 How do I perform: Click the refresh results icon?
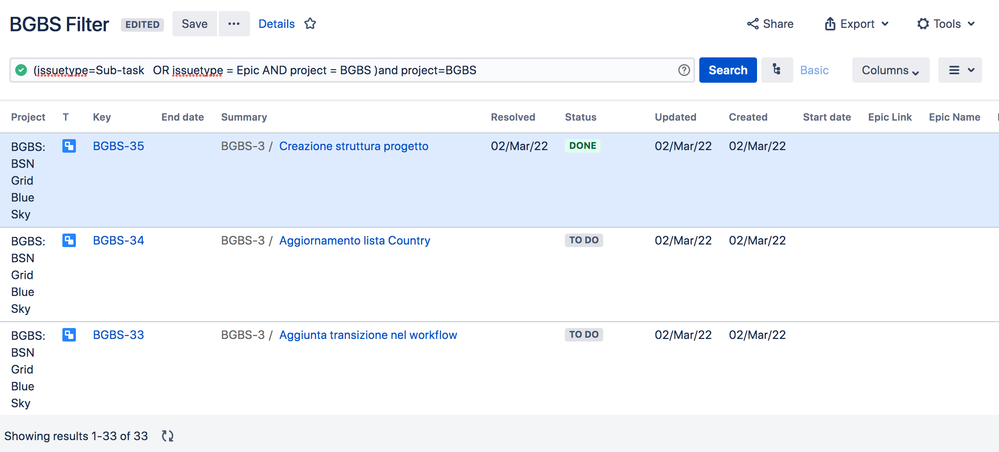(168, 436)
